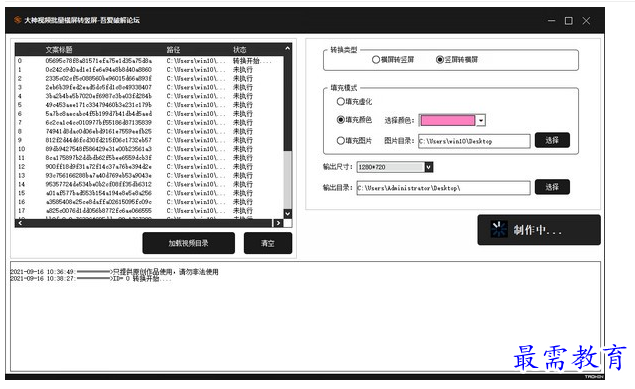Click the pink color swatch
The height and width of the screenshot is (389, 635).
[447, 120]
